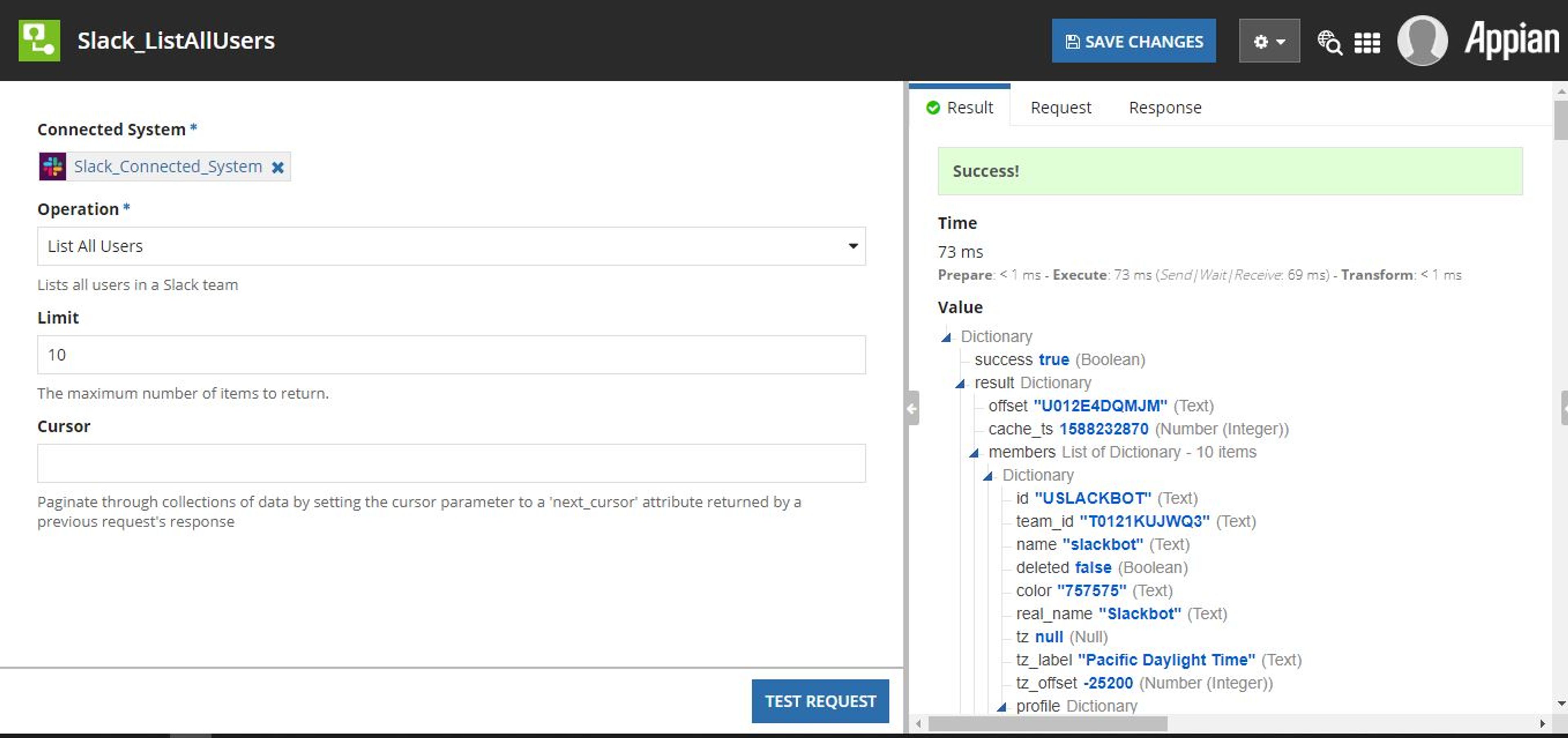
Task: Open the Operation dropdown showing List All Users
Action: tap(451, 246)
